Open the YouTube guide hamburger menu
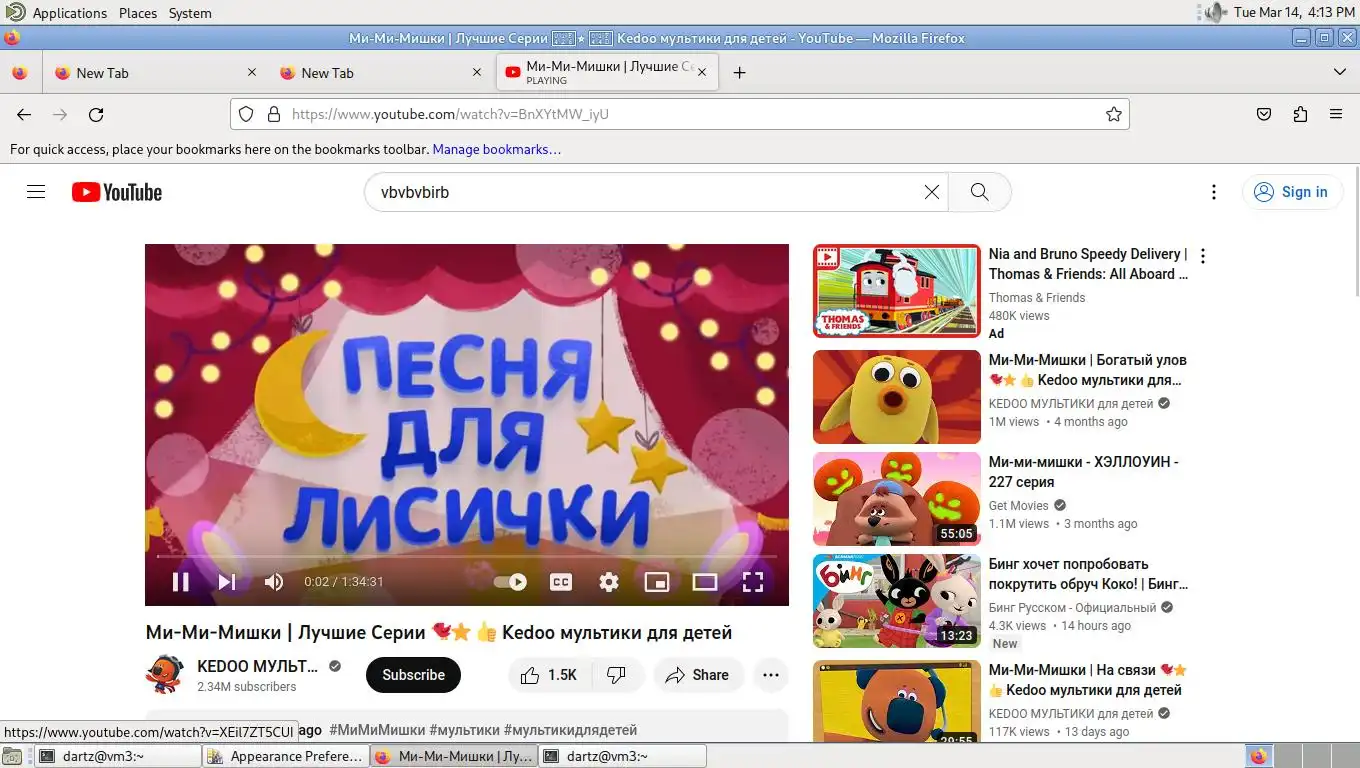The image size is (1360, 768). [x=36, y=192]
